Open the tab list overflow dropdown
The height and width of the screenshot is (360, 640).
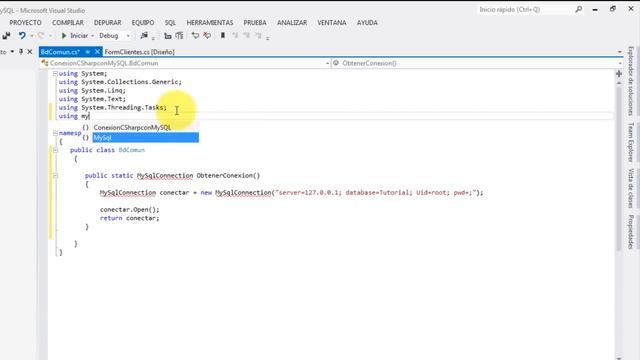620,52
